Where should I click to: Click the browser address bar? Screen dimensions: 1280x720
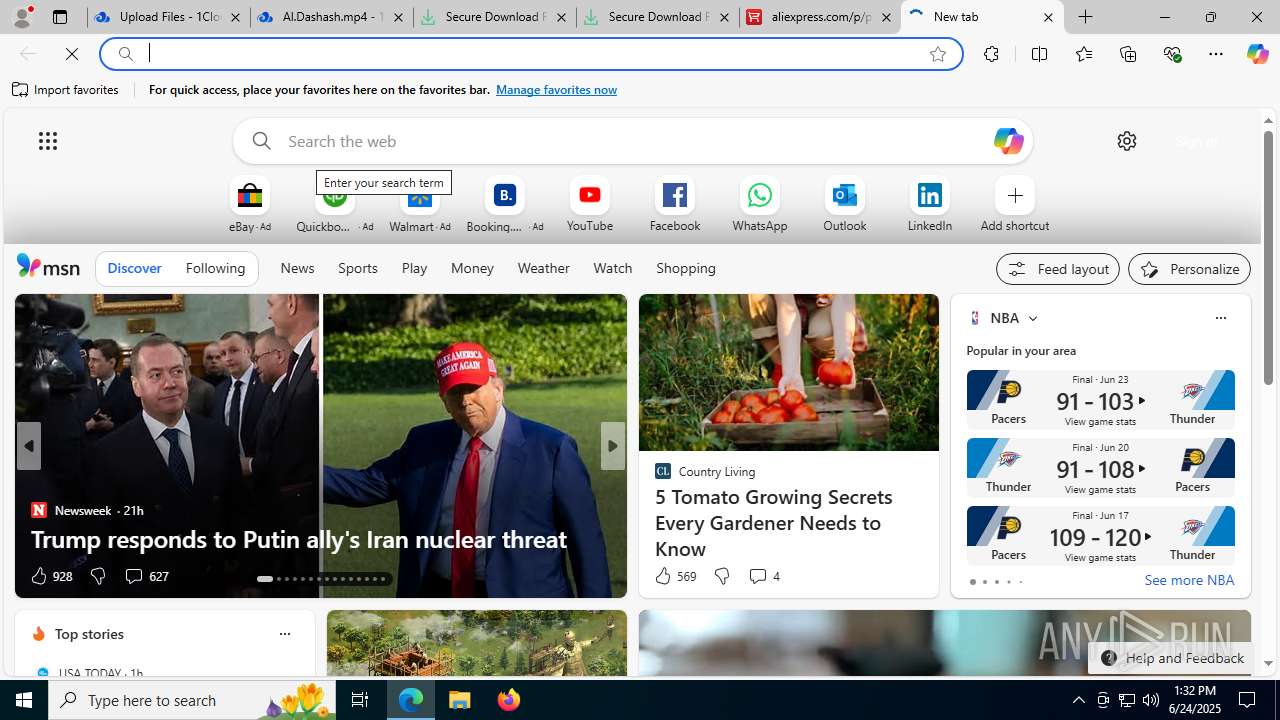click(x=530, y=54)
